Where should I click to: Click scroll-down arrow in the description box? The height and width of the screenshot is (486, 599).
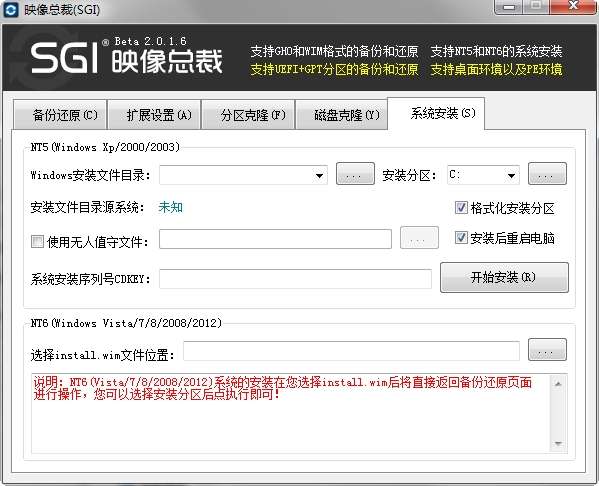(x=558, y=444)
